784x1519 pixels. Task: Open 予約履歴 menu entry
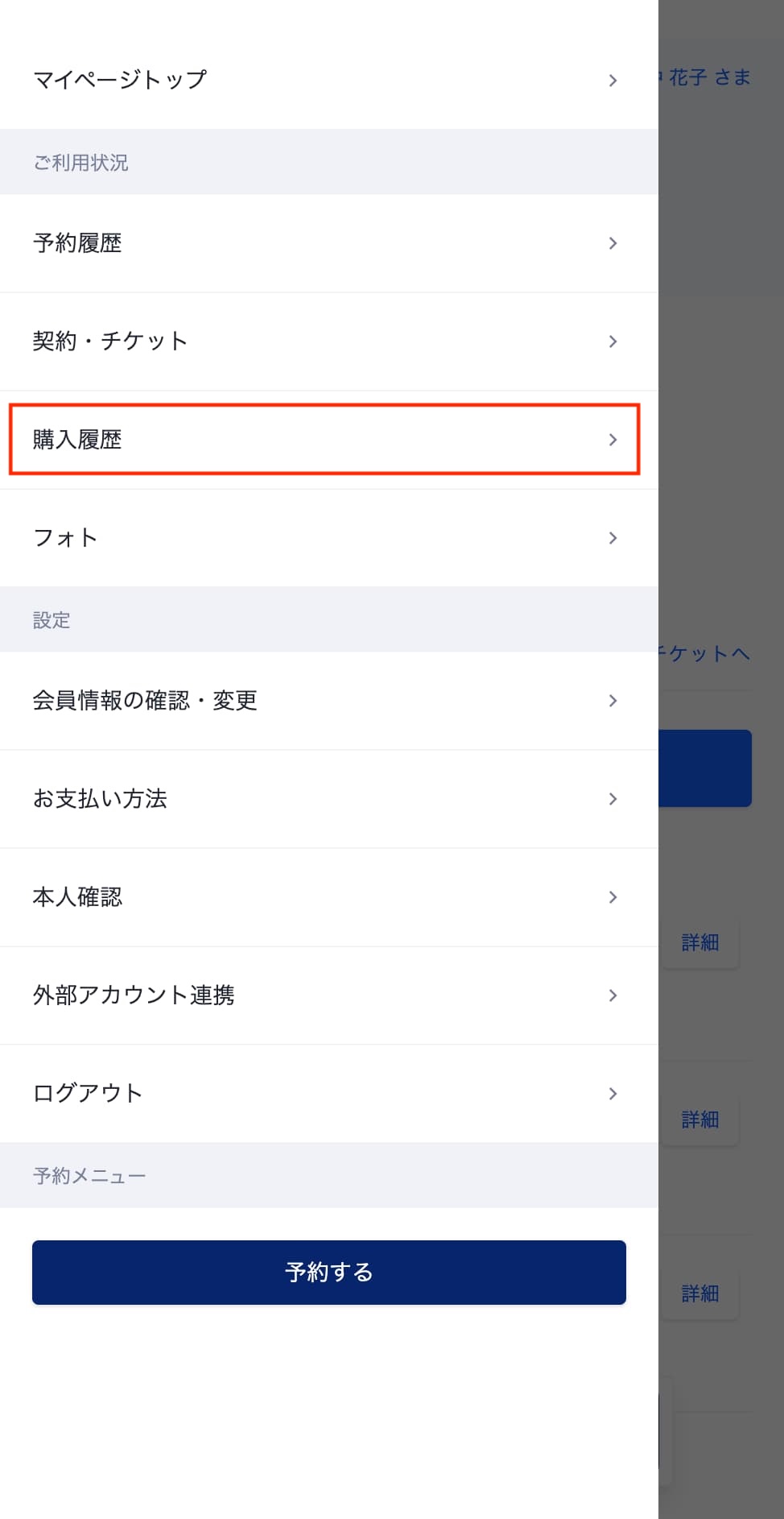coord(328,243)
